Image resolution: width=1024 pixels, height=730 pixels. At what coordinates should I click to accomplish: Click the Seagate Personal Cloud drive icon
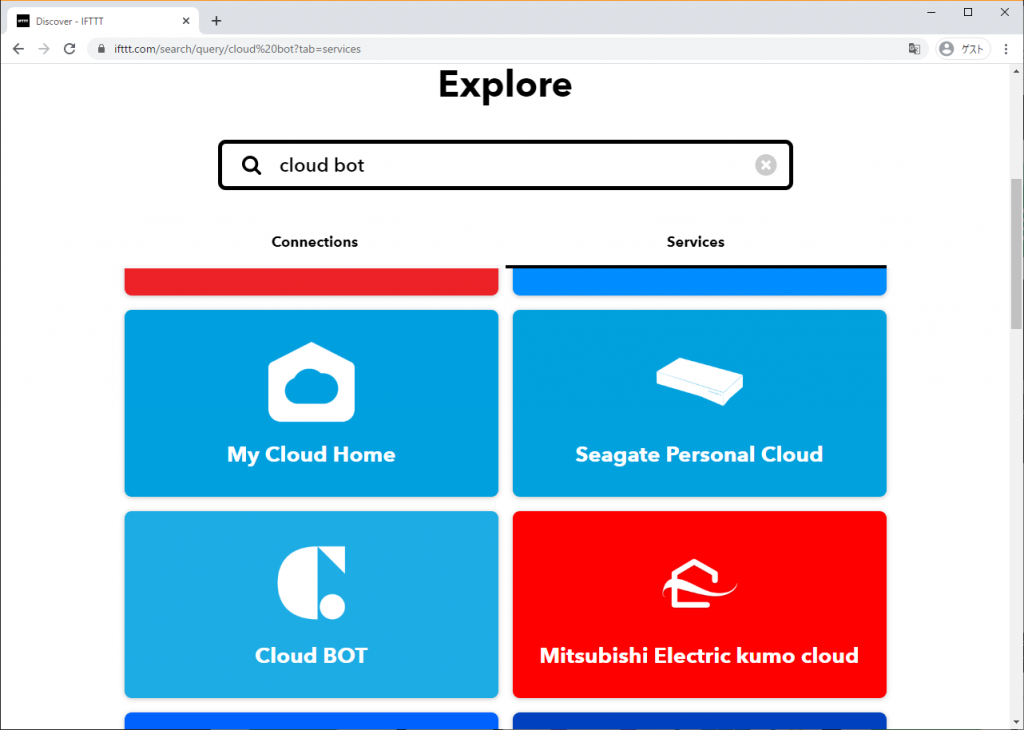(699, 381)
